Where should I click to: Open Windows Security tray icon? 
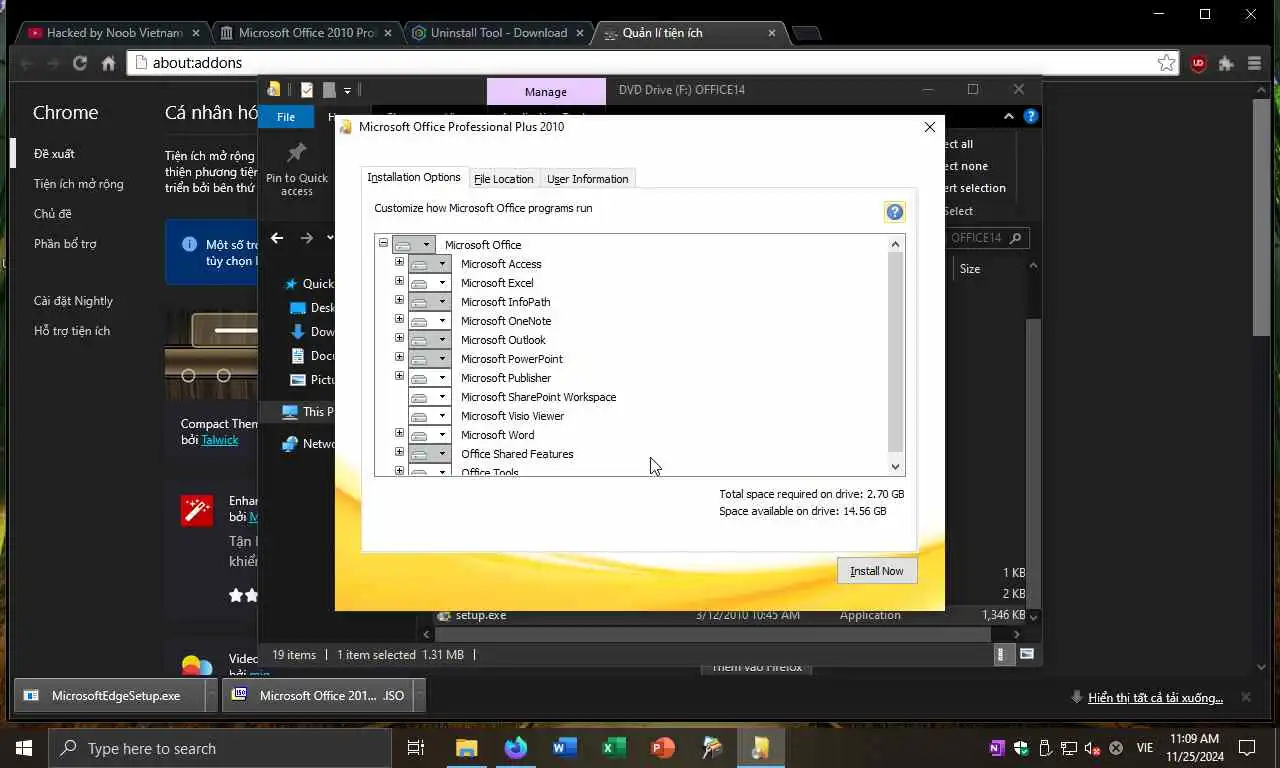click(1021, 748)
